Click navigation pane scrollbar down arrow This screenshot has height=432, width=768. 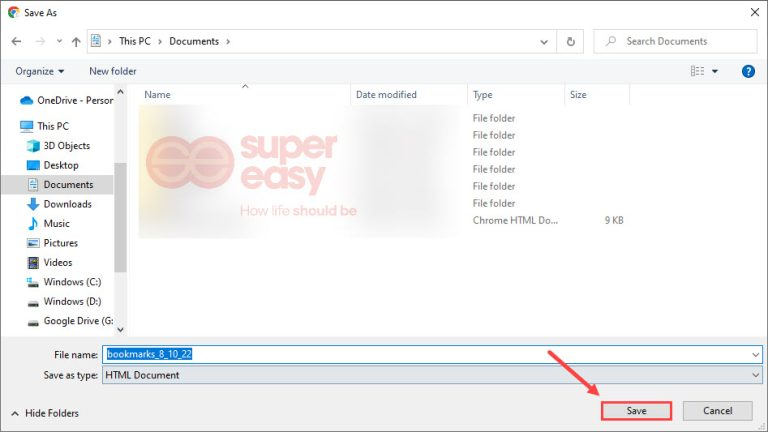(x=120, y=330)
